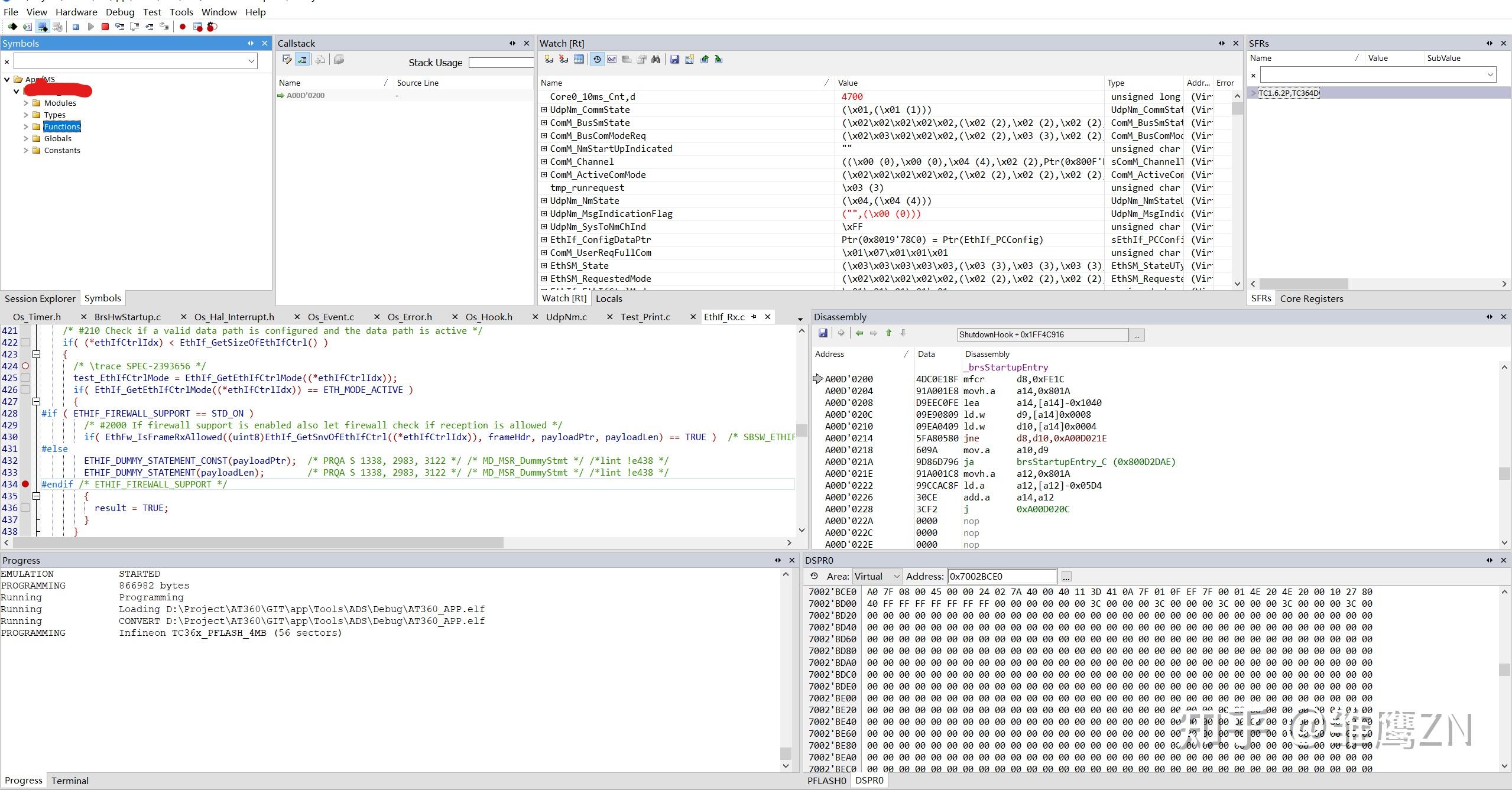Switch to the UdpNm.c editor tab
The image size is (1512, 790).
click(x=566, y=317)
